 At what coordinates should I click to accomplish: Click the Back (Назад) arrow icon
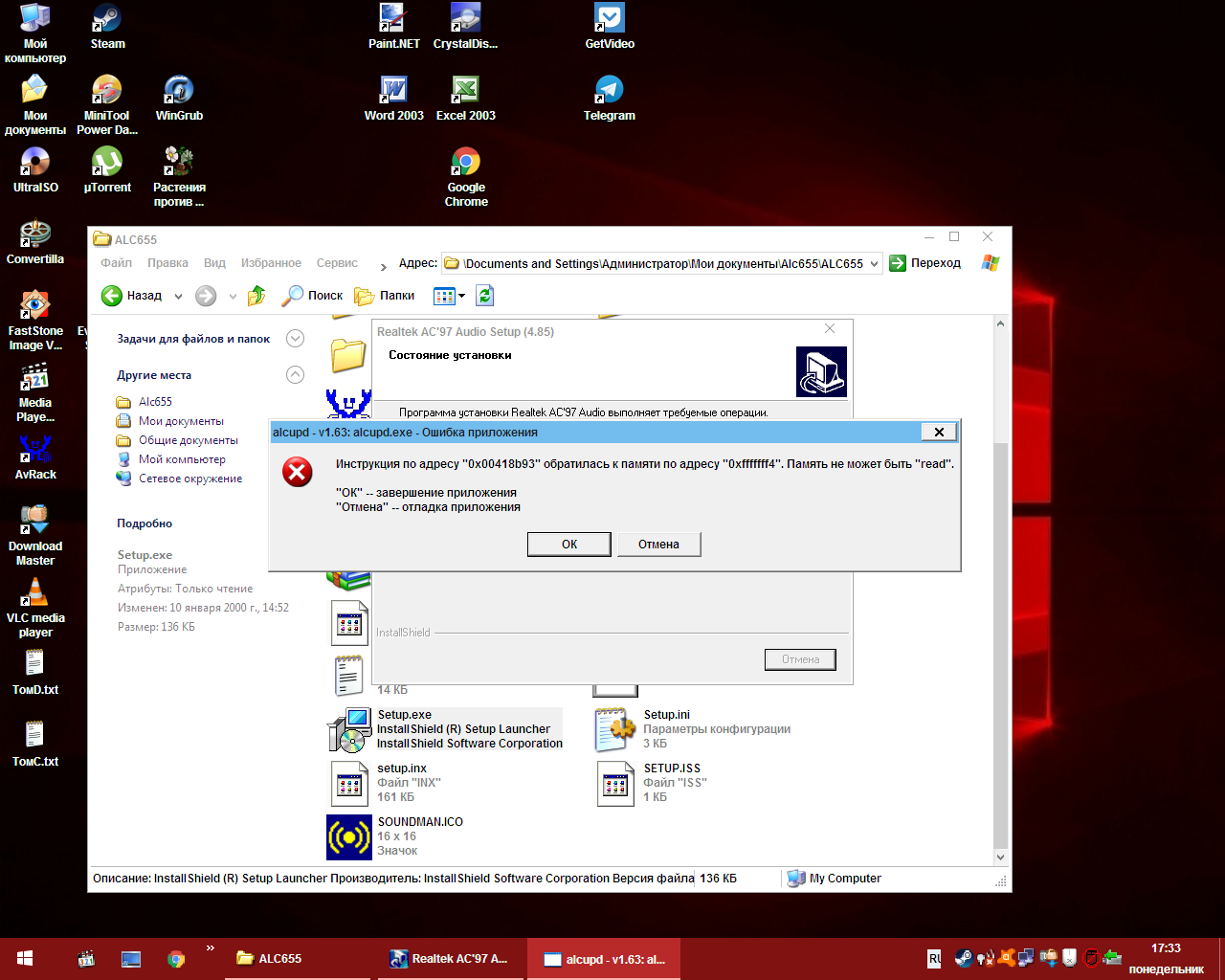tap(112, 296)
